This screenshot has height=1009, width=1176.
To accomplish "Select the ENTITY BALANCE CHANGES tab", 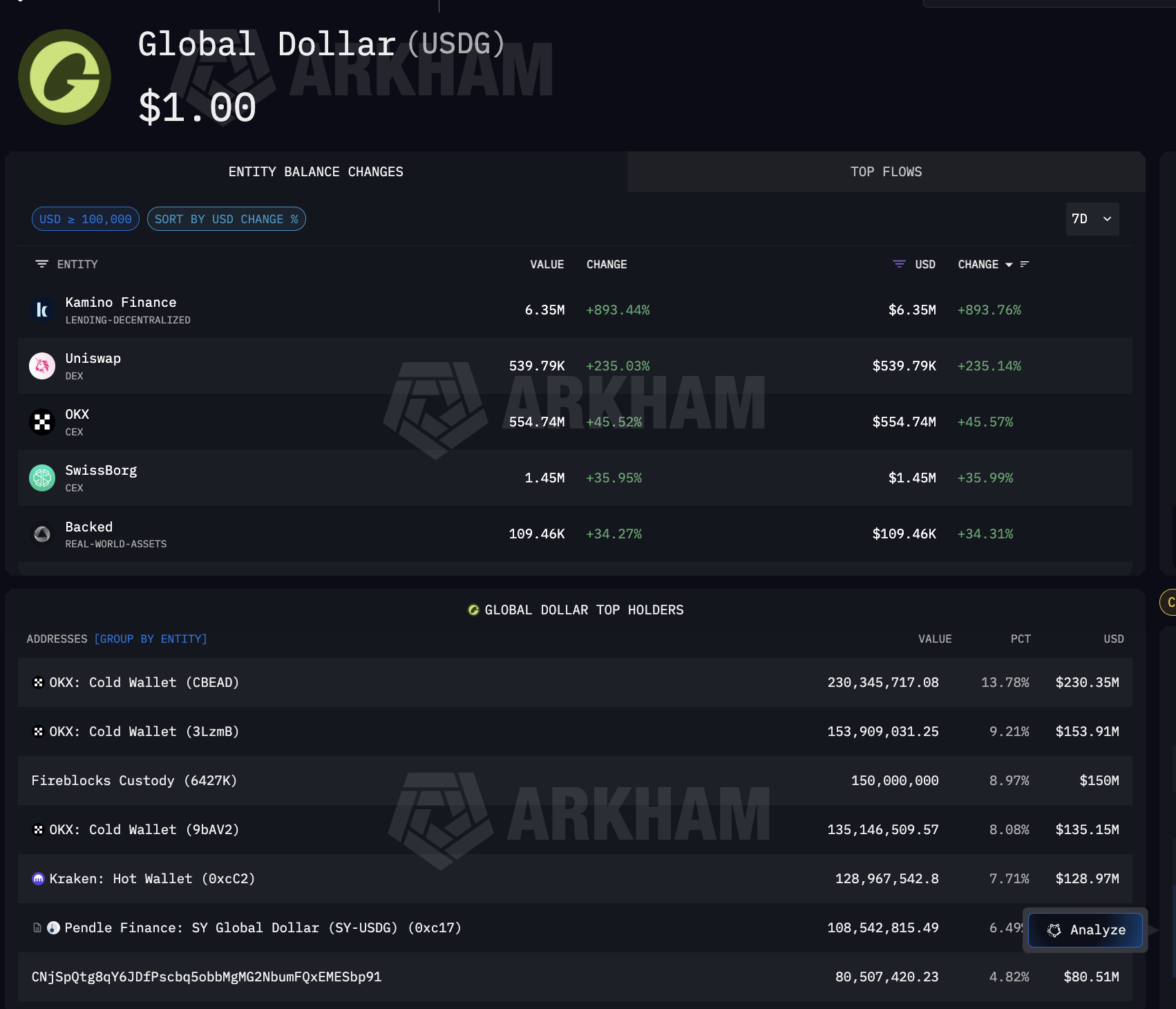I will (316, 171).
